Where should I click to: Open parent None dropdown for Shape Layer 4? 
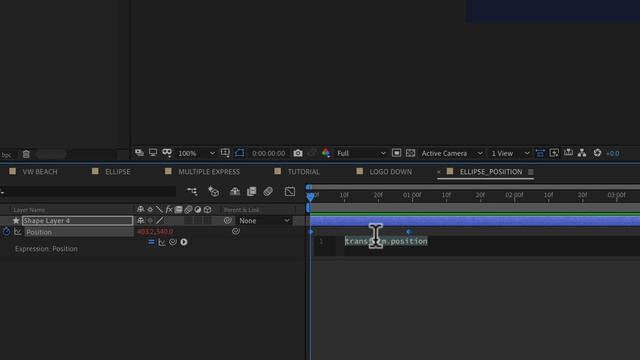[264, 220]
